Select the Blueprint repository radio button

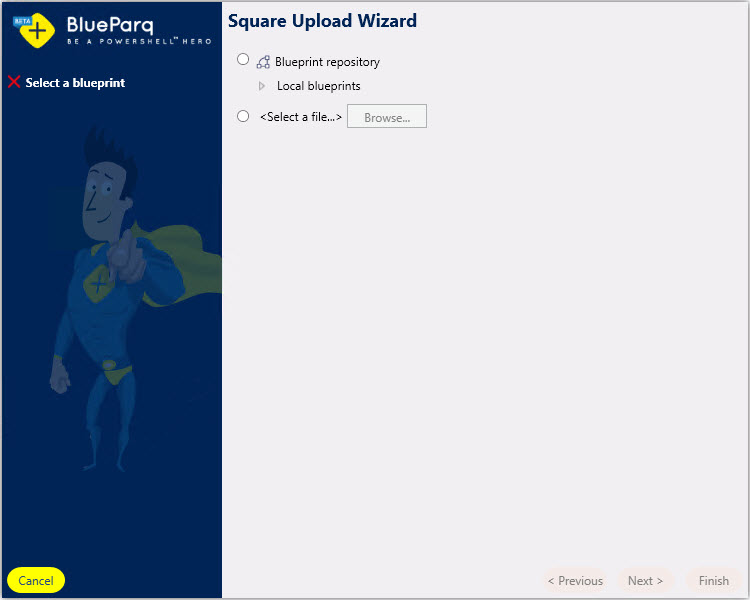(x=243, y=60)
